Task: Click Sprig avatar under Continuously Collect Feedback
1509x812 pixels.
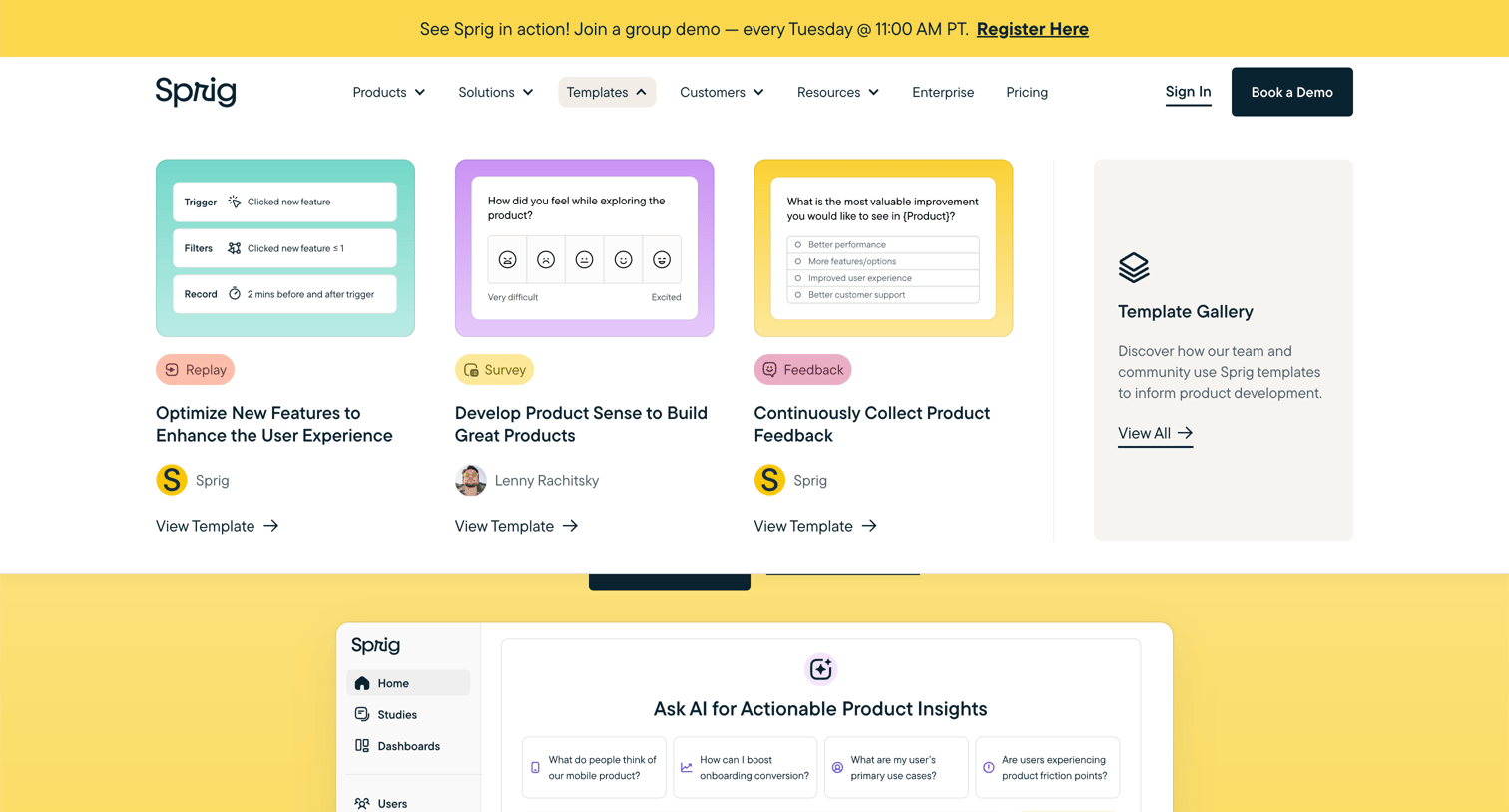Action: [769, 480]
